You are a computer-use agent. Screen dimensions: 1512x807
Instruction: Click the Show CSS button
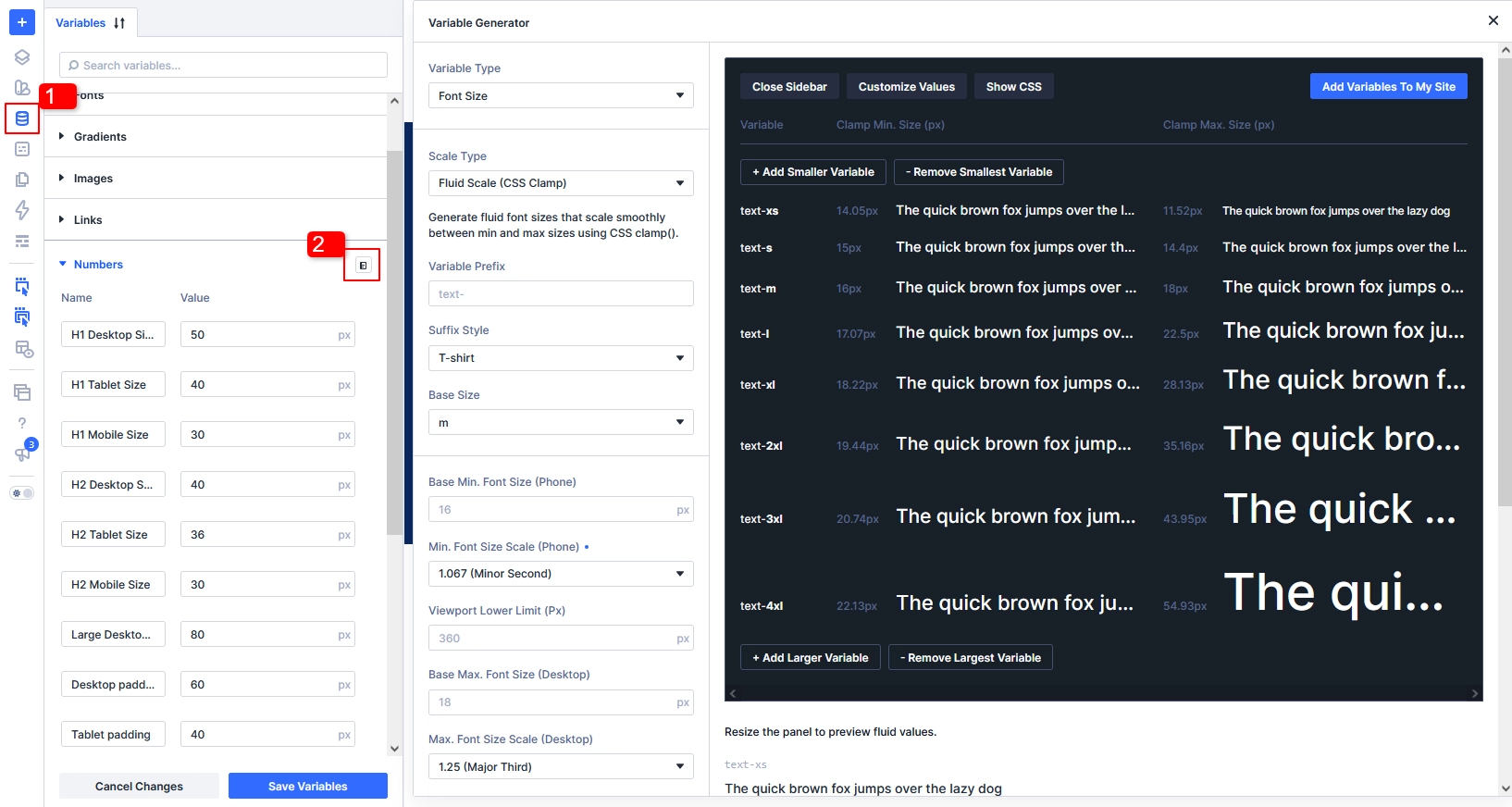[x=1013, y=87]
